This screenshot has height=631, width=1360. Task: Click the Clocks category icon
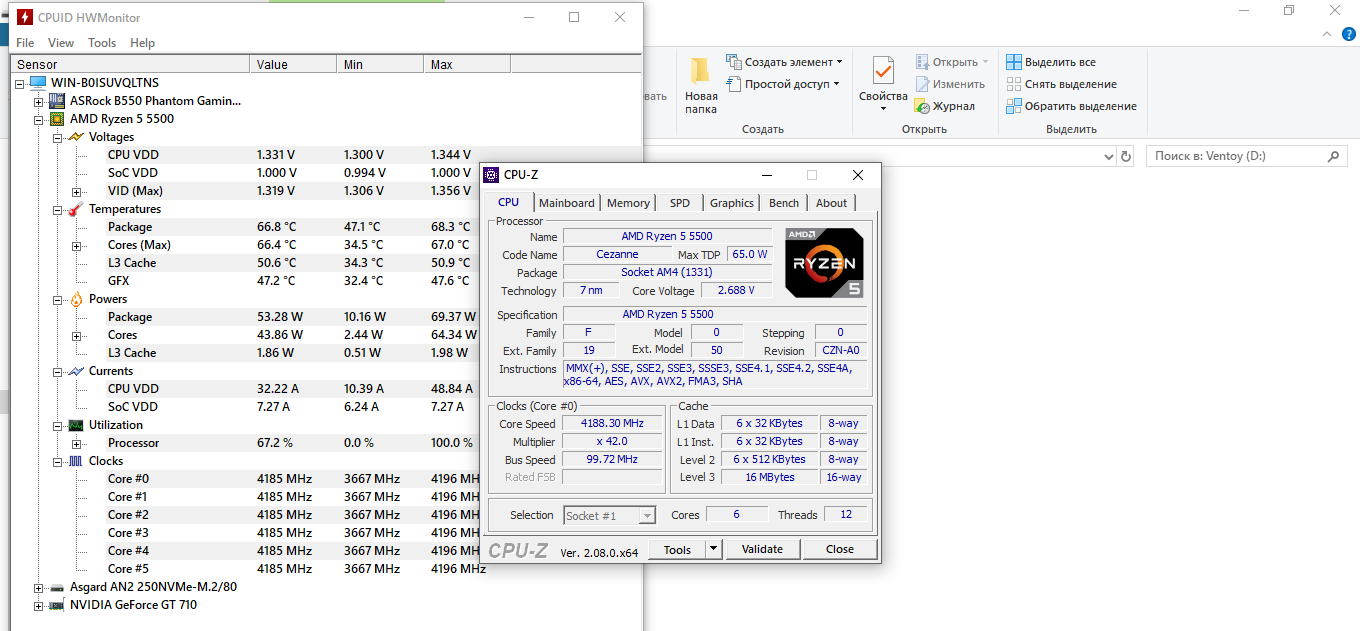tap(75, 461)
